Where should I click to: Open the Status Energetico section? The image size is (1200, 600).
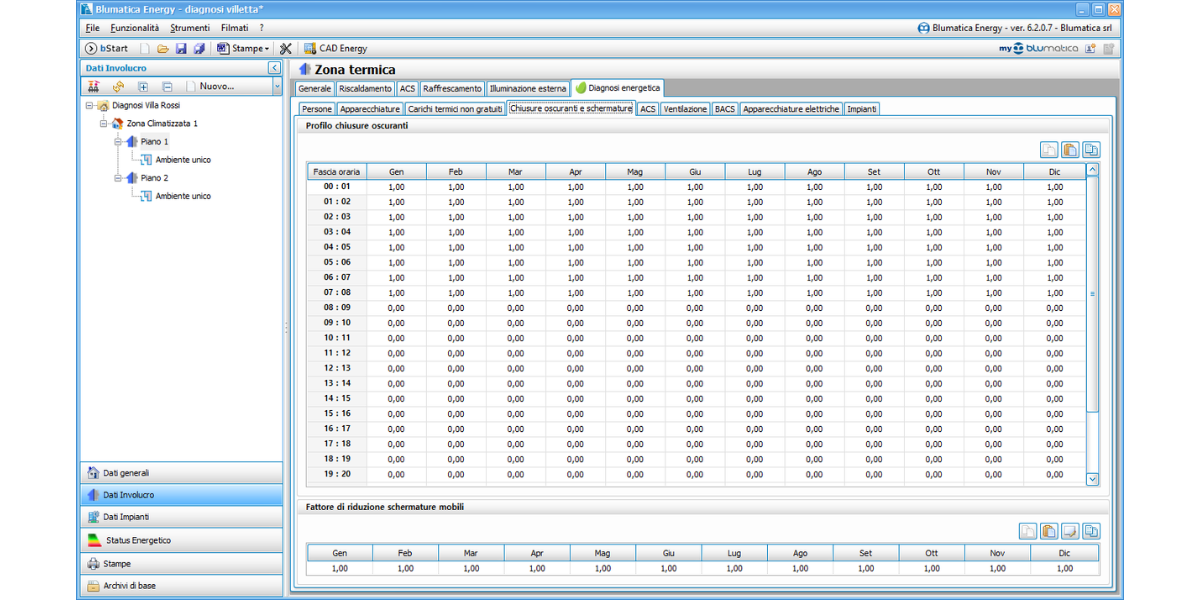(x=138, y=540)
